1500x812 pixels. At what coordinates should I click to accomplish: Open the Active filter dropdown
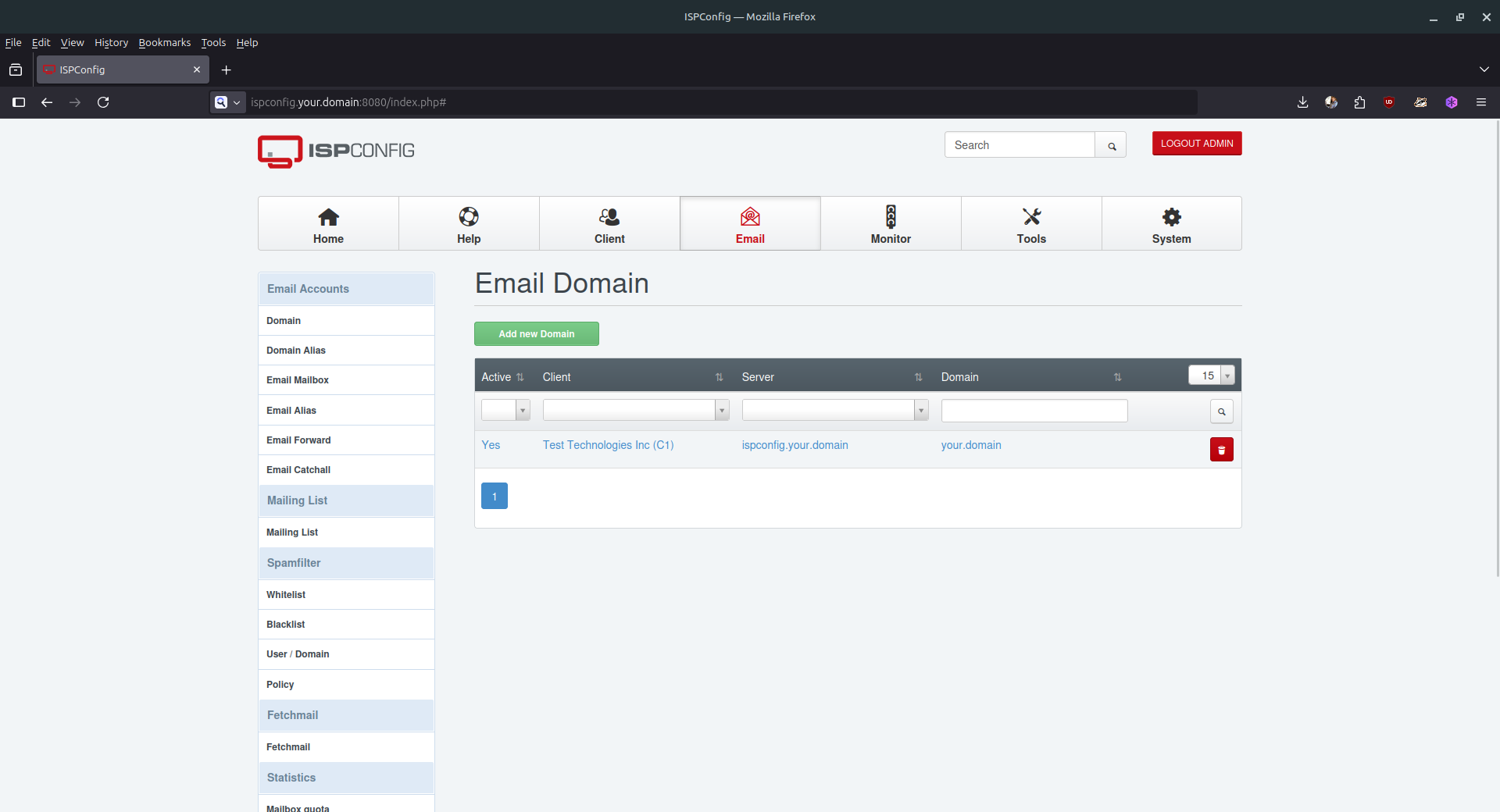tap(505, 410)
